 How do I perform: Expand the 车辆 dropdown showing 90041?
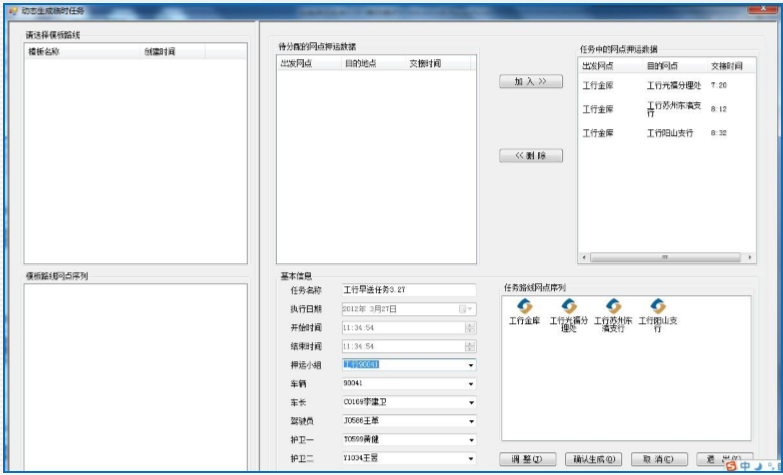(470, 384)
